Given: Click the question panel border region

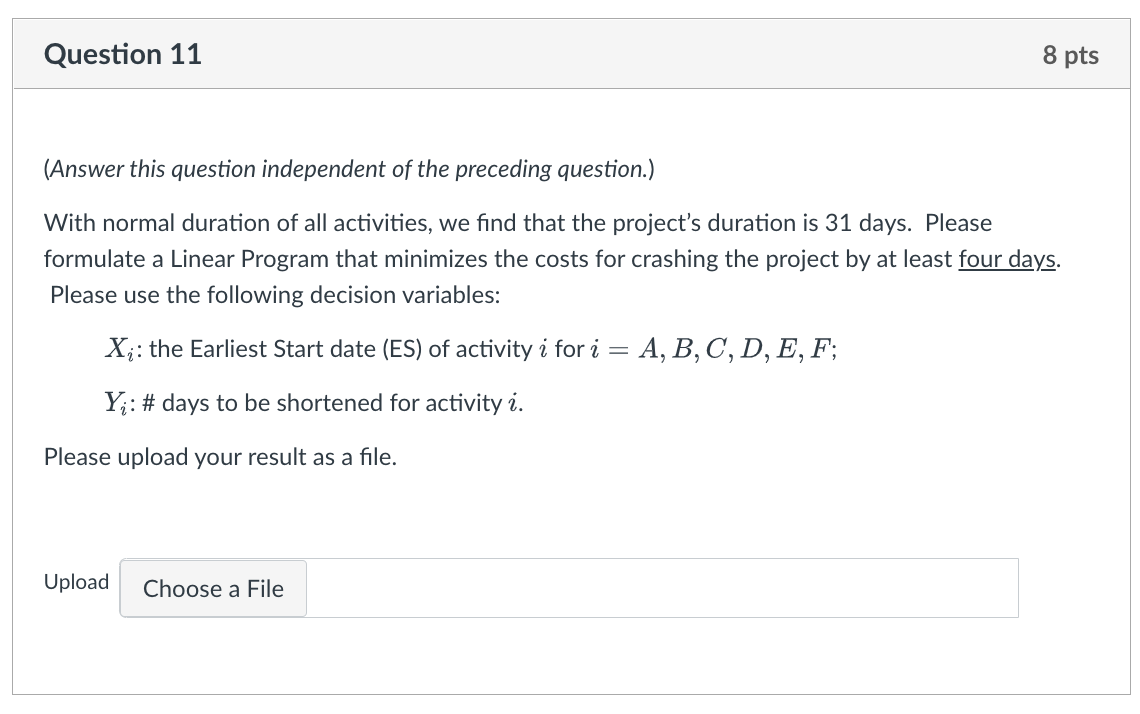Looking at the screenshot, I should point(15,350).
